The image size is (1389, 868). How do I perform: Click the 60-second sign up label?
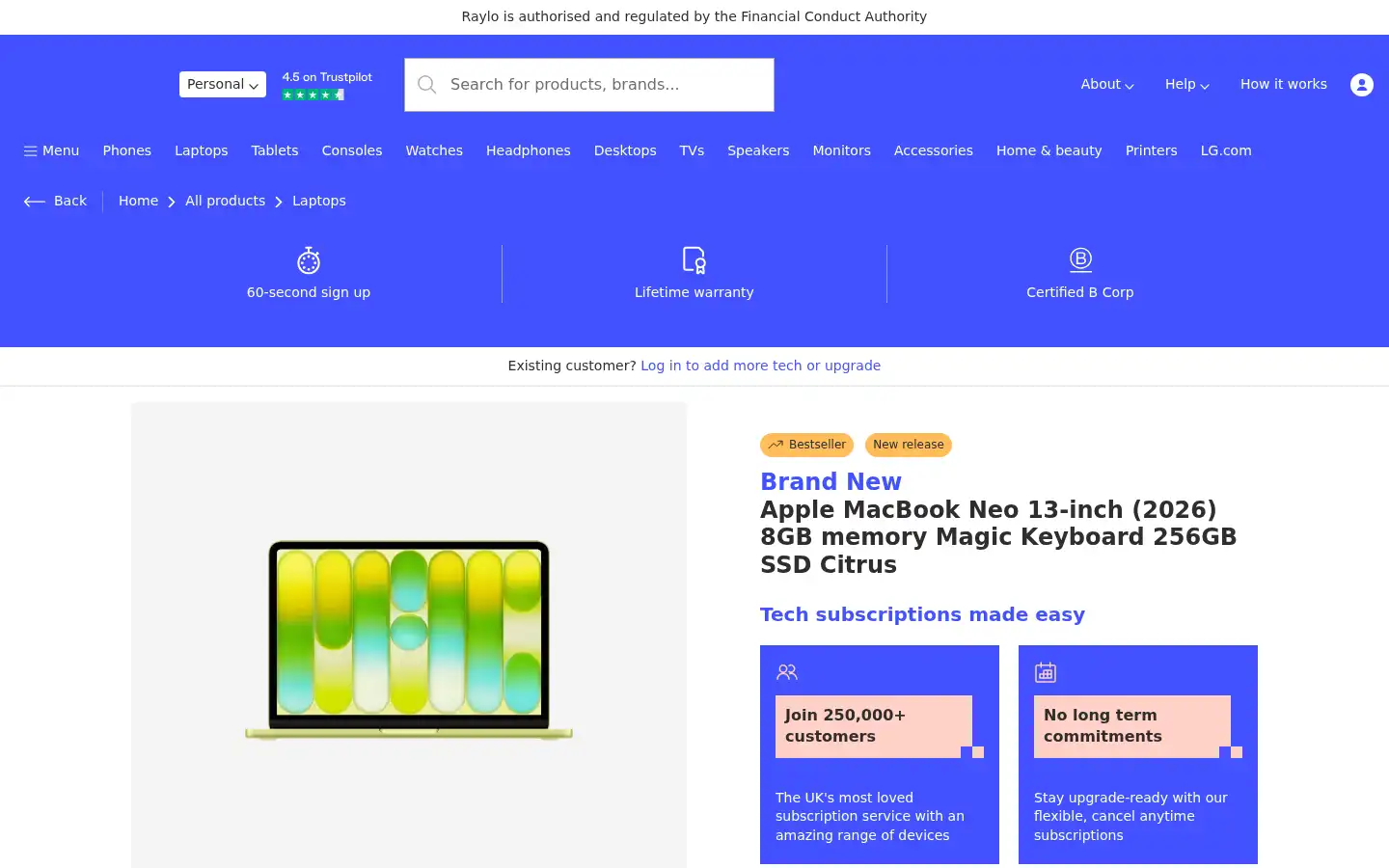pos(309,292)
